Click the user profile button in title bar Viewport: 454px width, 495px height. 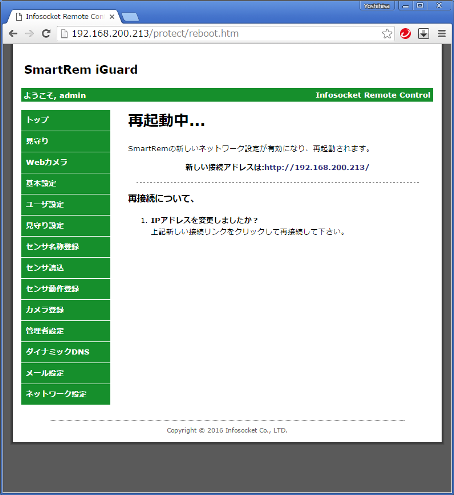(377, 6)
